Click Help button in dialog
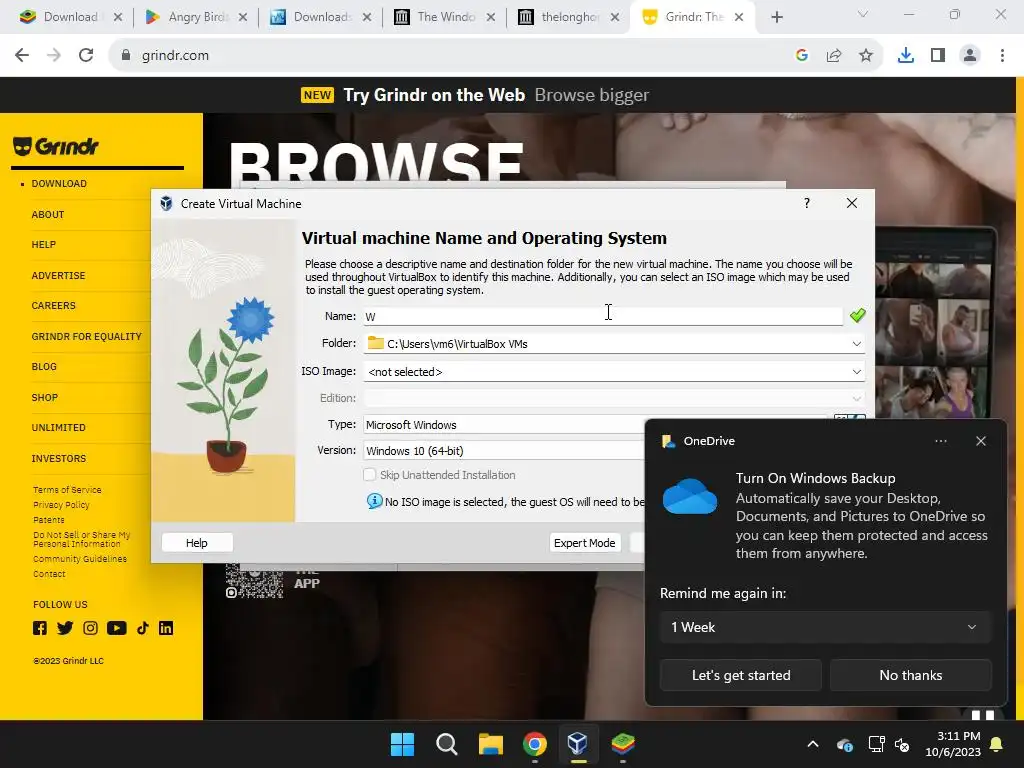This screenshot has width=1024, height=768. pyautogui.click(x=197, y=543)
